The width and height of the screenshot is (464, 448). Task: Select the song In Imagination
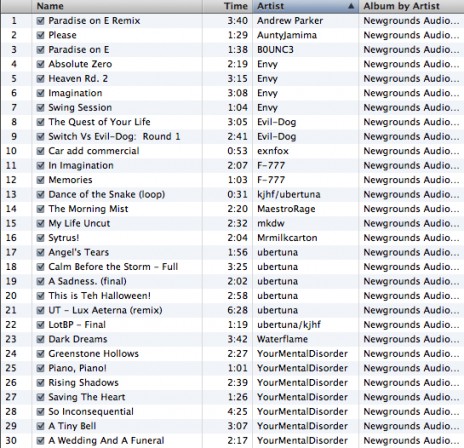point(81,165)
